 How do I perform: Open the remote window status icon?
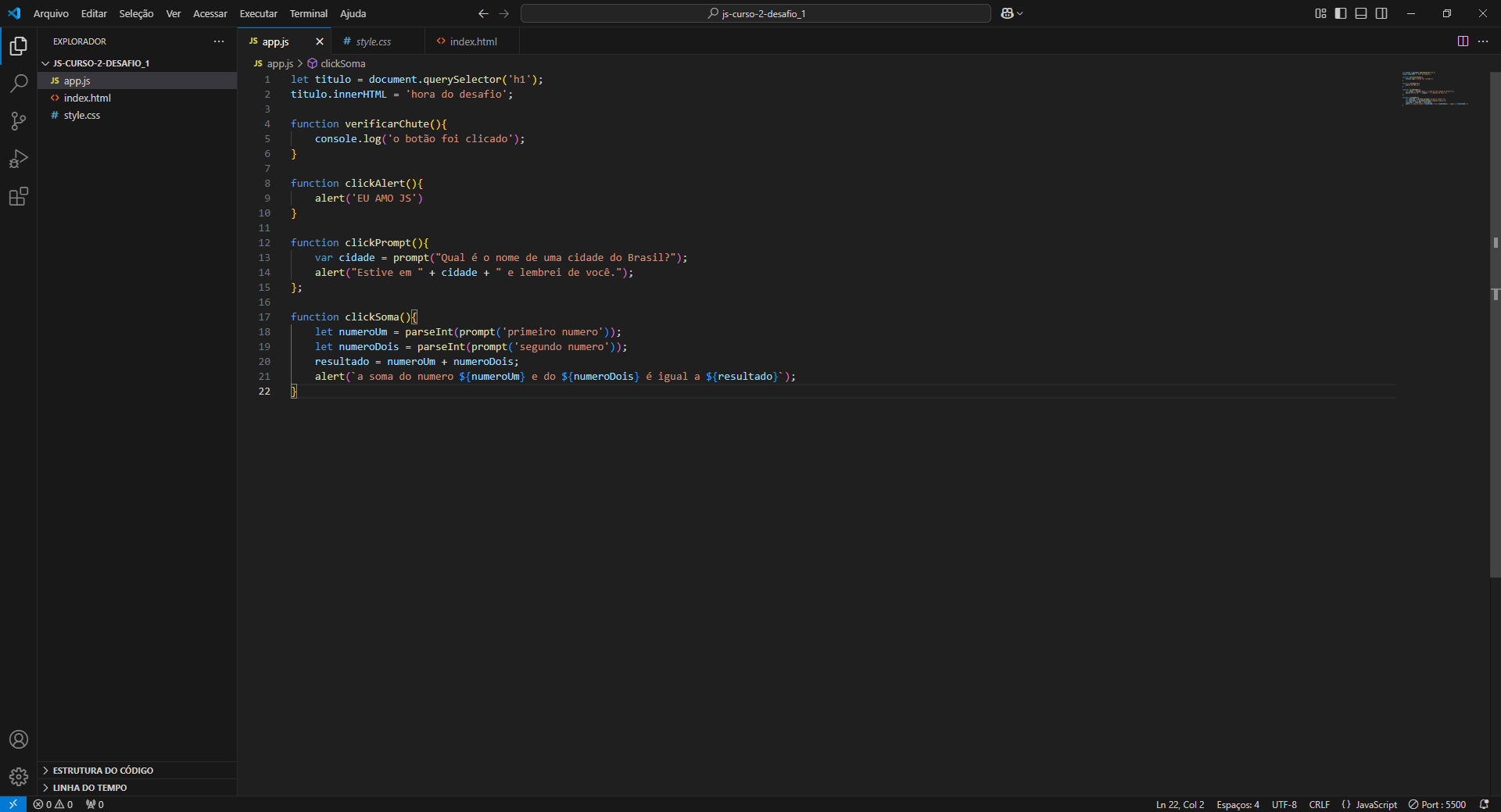pos(13,804)
